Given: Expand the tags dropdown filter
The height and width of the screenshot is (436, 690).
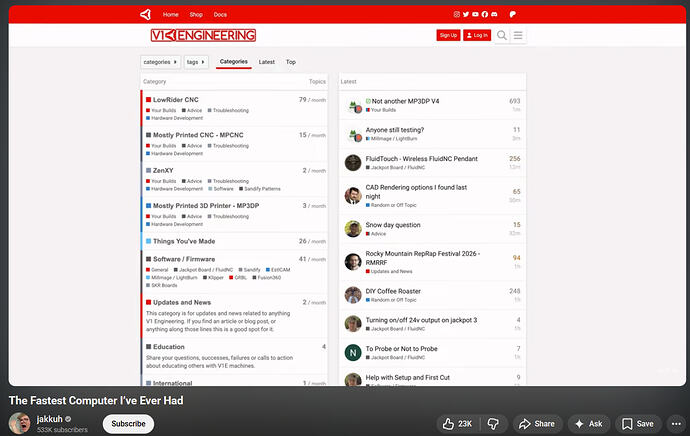Looking at the screenshot, I should [196, 62].
